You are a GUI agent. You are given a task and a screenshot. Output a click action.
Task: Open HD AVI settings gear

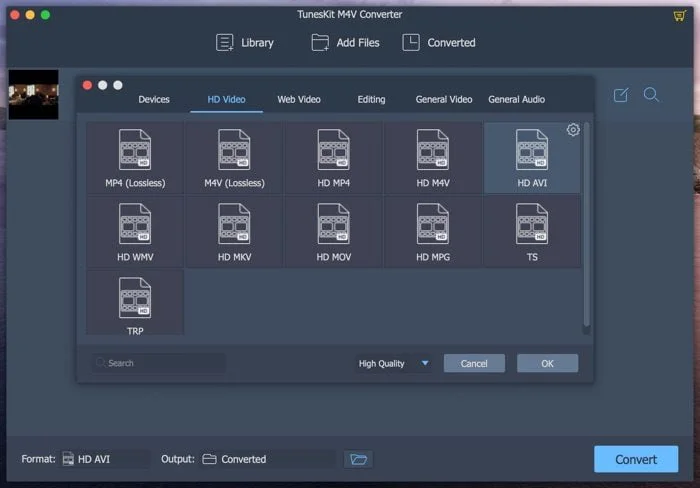(x=573, y=130)
